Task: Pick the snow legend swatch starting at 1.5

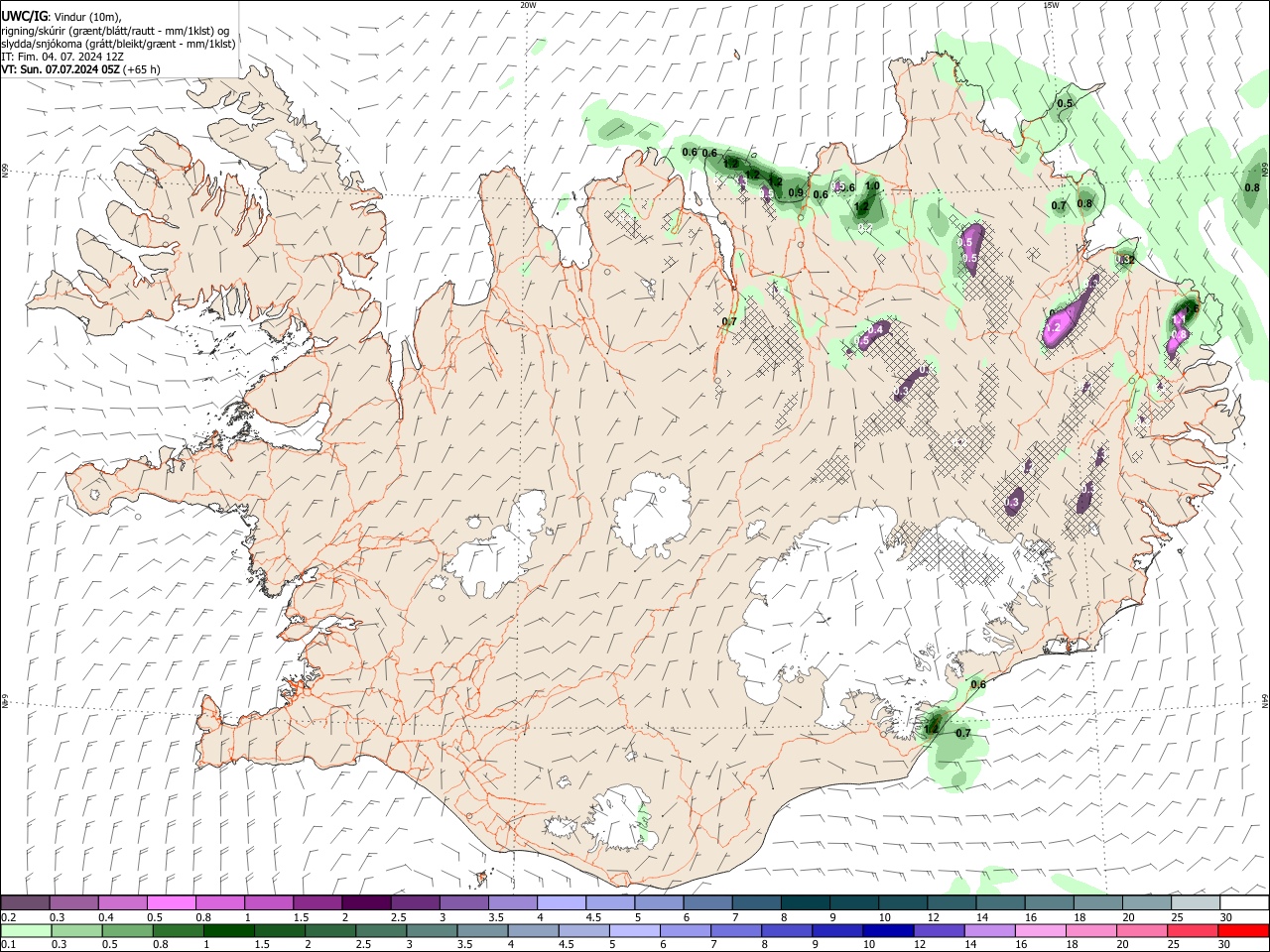Action: point(318,903)
